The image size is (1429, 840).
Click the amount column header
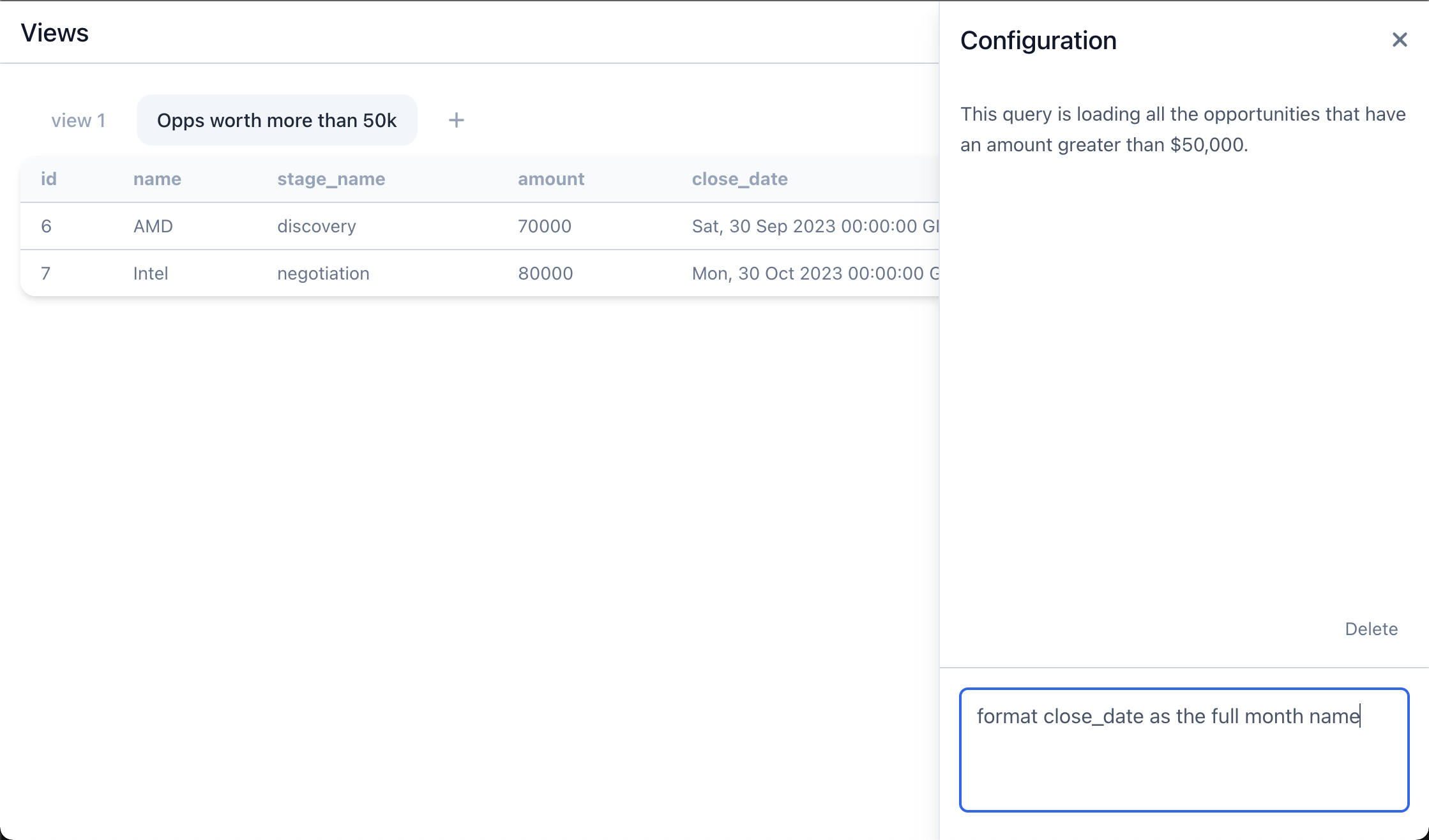coord(550,179)
